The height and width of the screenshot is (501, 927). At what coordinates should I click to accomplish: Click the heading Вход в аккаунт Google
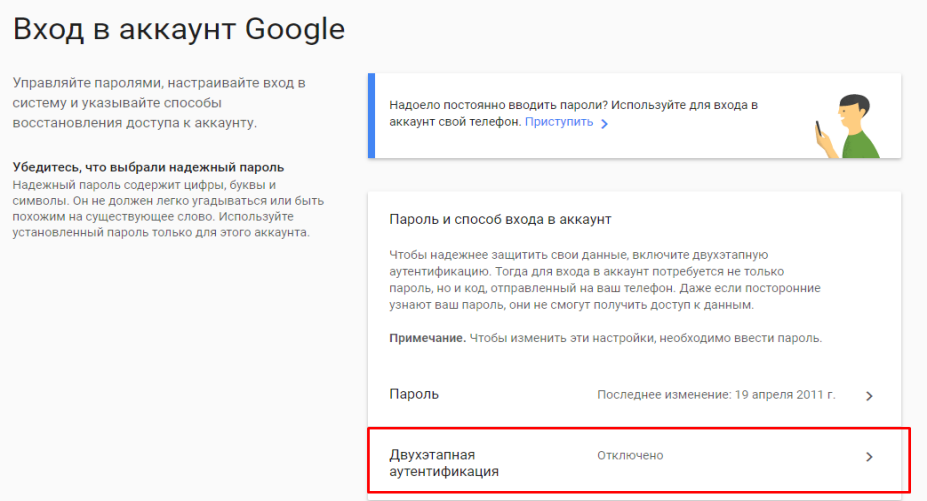coord(178,30)
